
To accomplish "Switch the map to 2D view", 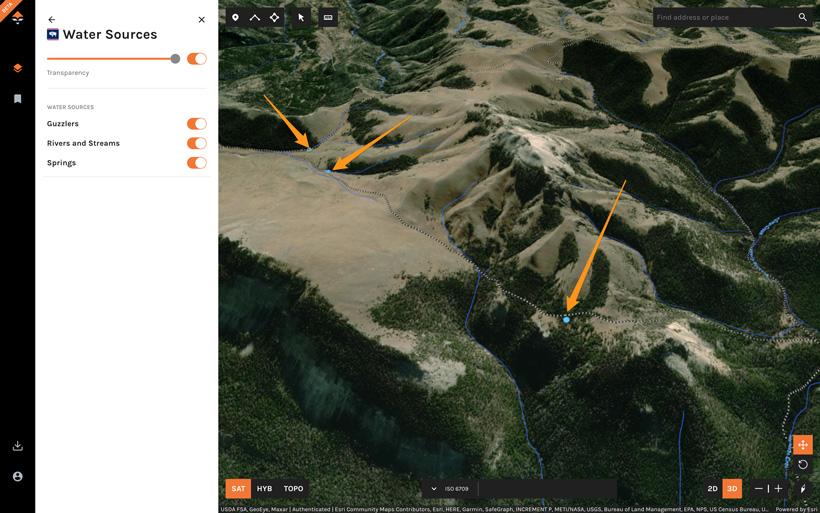I will coord(712,488).
